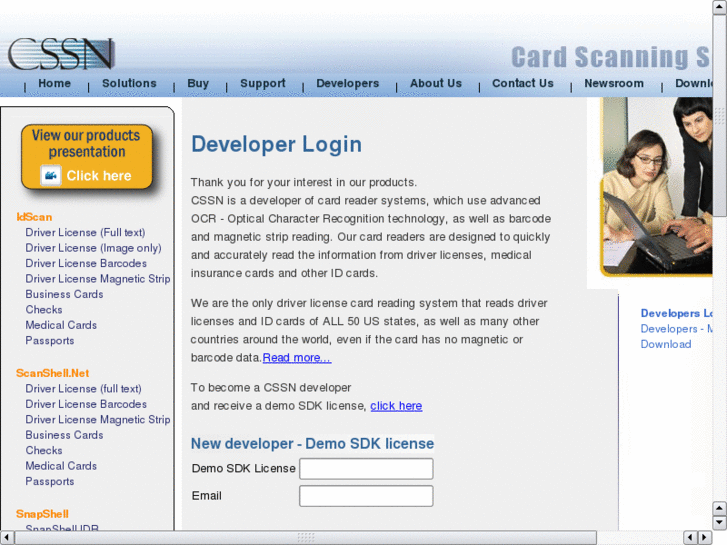This screenshot has width=727, height=545.
Task: Open ScanShell.Net Business Cards link
Action: 64,435
